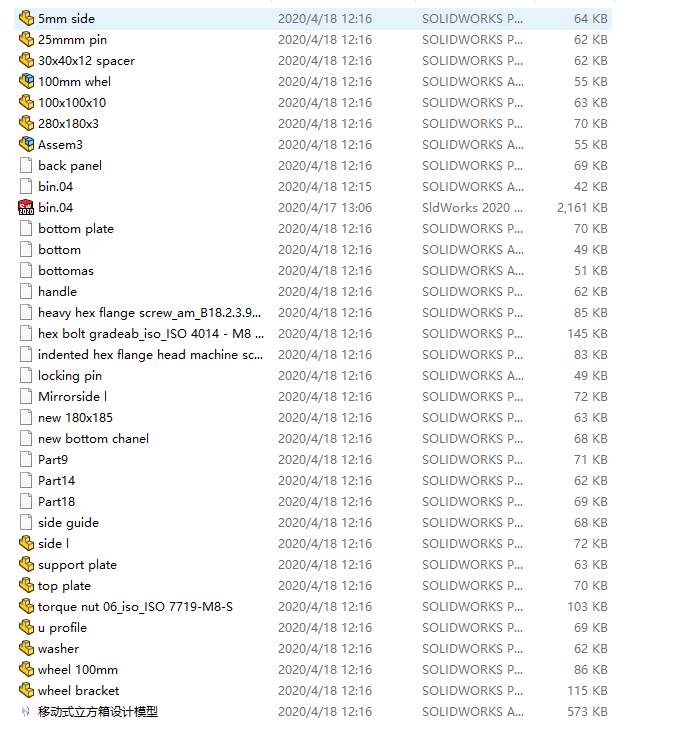Screen dimensions: 678x741
Task: Click the 71 KB size cell
Action: [591, 459]
